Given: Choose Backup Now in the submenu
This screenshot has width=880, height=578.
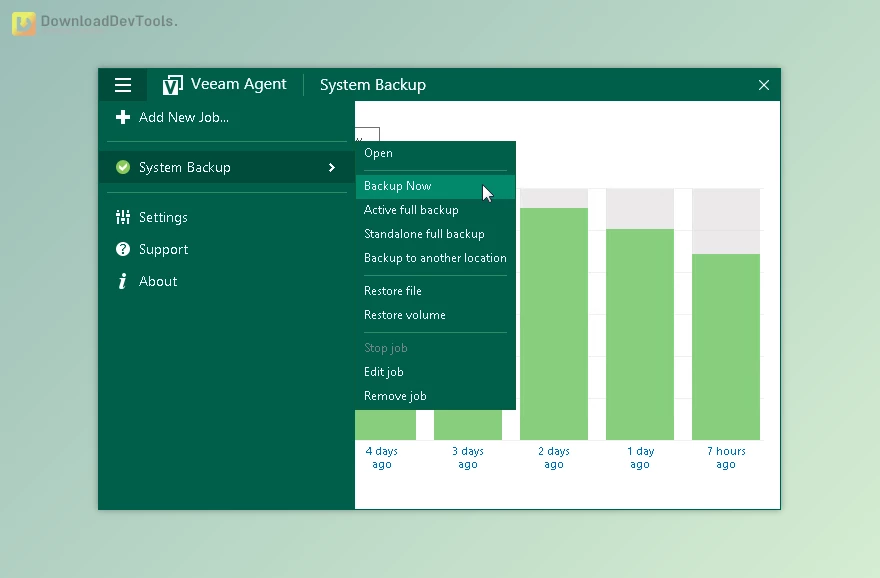Looking at the screenshot, I should click(x=398, y=186).
